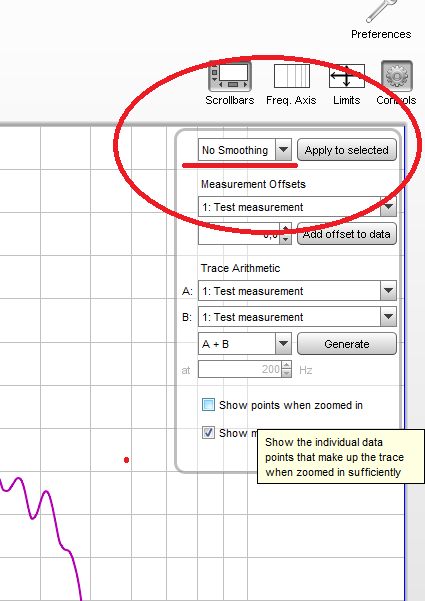Increase the offset value spinner
This screenshot has height=601, width=425.
(x=286, y=228)
